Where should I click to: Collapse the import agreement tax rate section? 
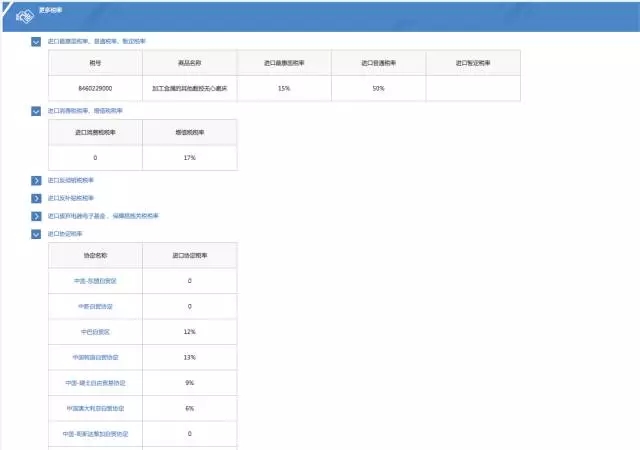[x=36, y=234]
